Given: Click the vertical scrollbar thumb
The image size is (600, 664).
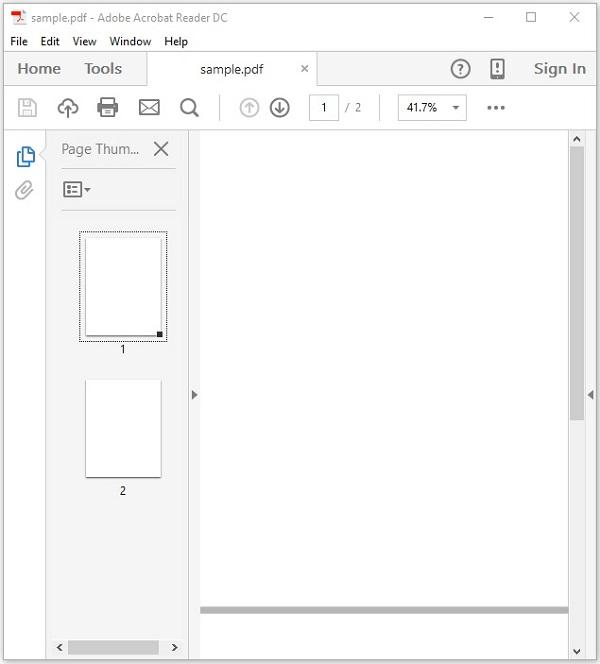Looking at the screenshot, I should 577,283.
